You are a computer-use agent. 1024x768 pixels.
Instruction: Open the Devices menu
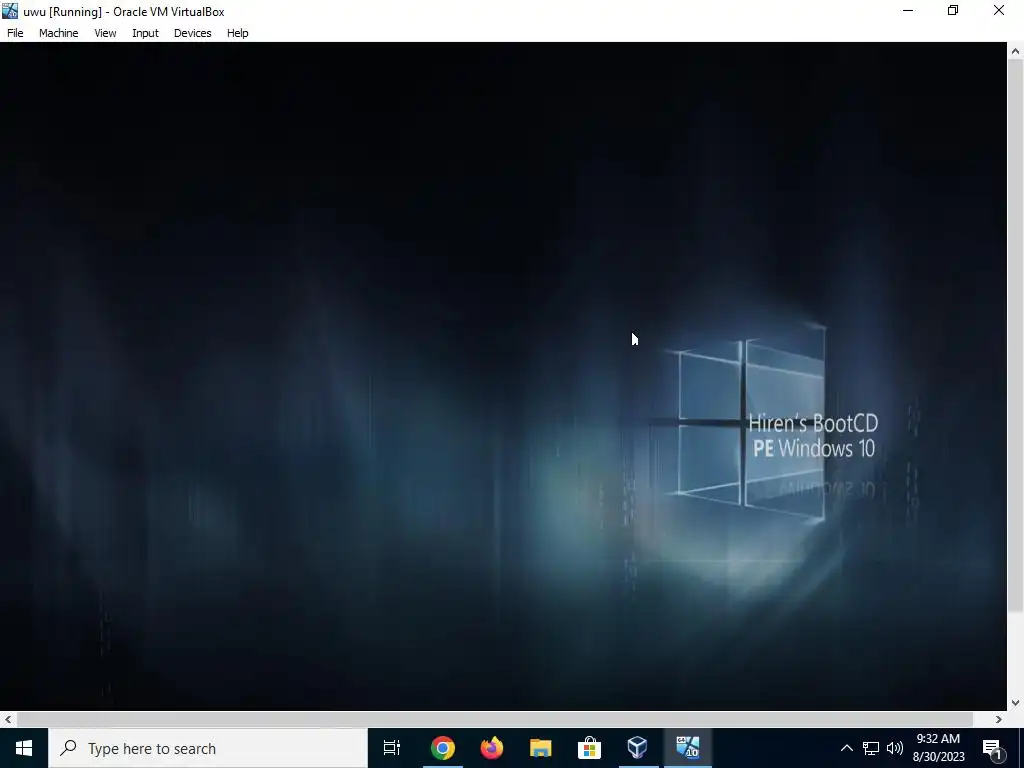tap(192, 33)
